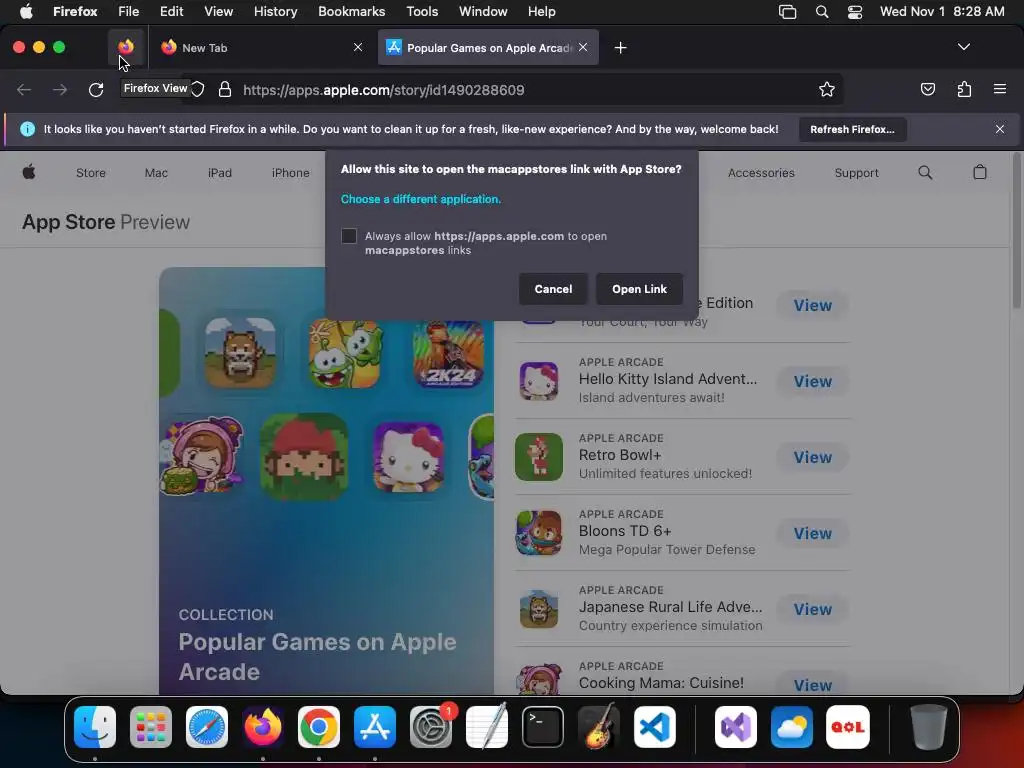Close the Popular Games on Apple Arcade tab
The image size is (1024, 768).
coord(583,47)
